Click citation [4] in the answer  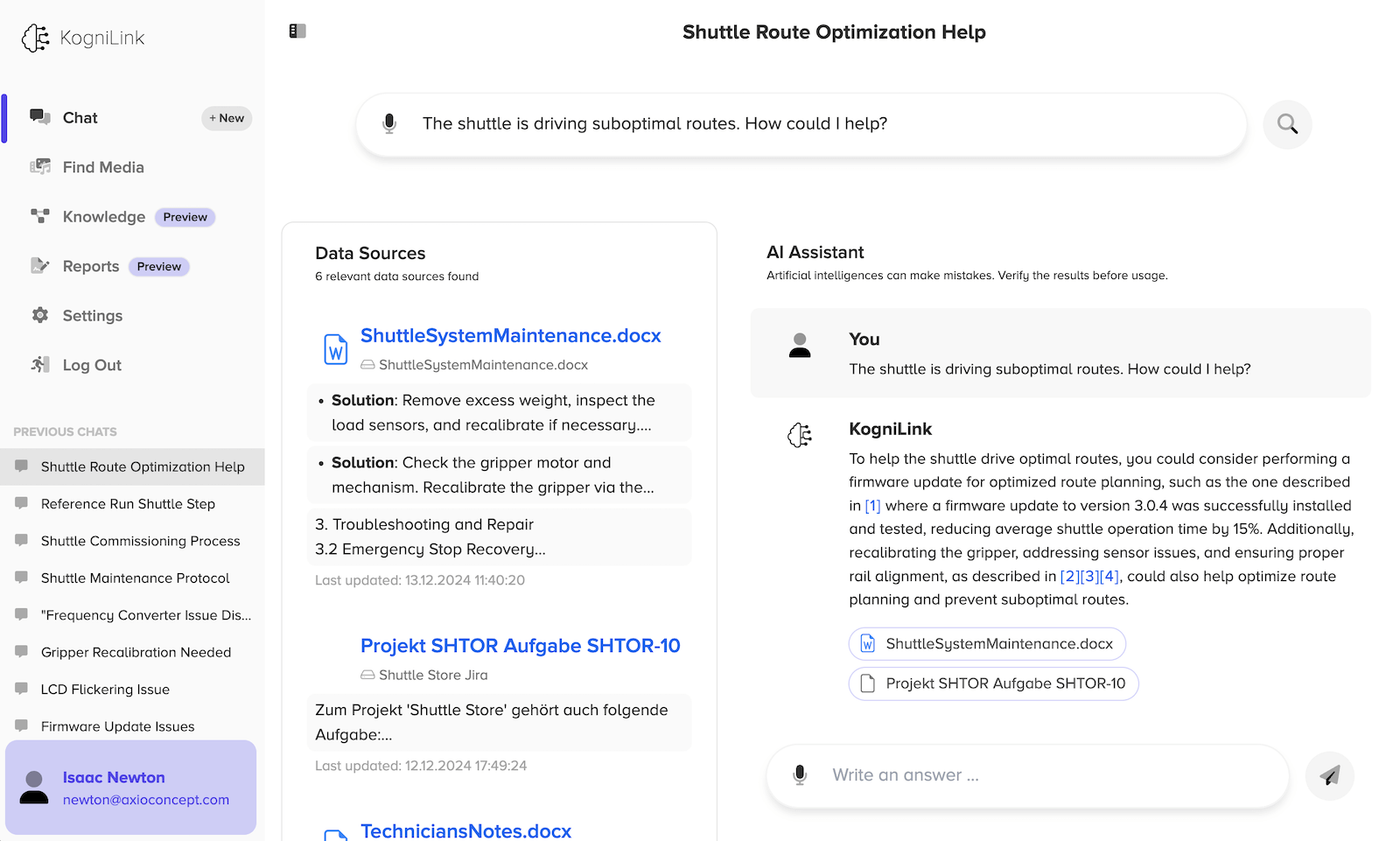(x=1109, y=577)
